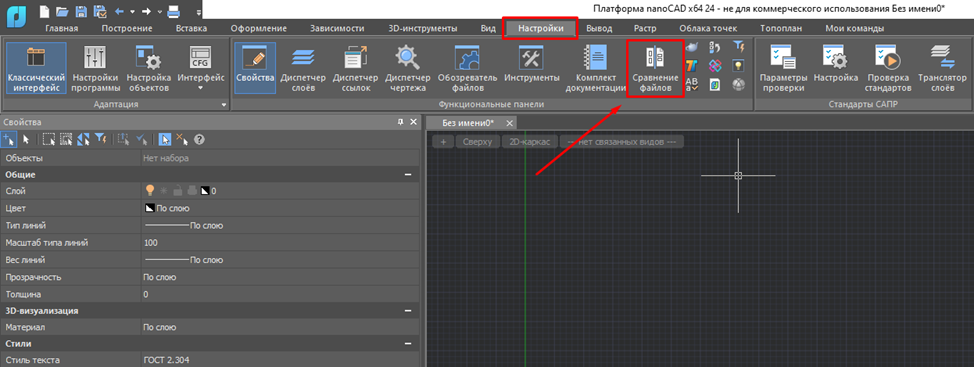
Task: Click the interlinked squares icon in ribbon
Action: (x=715, y=65)
